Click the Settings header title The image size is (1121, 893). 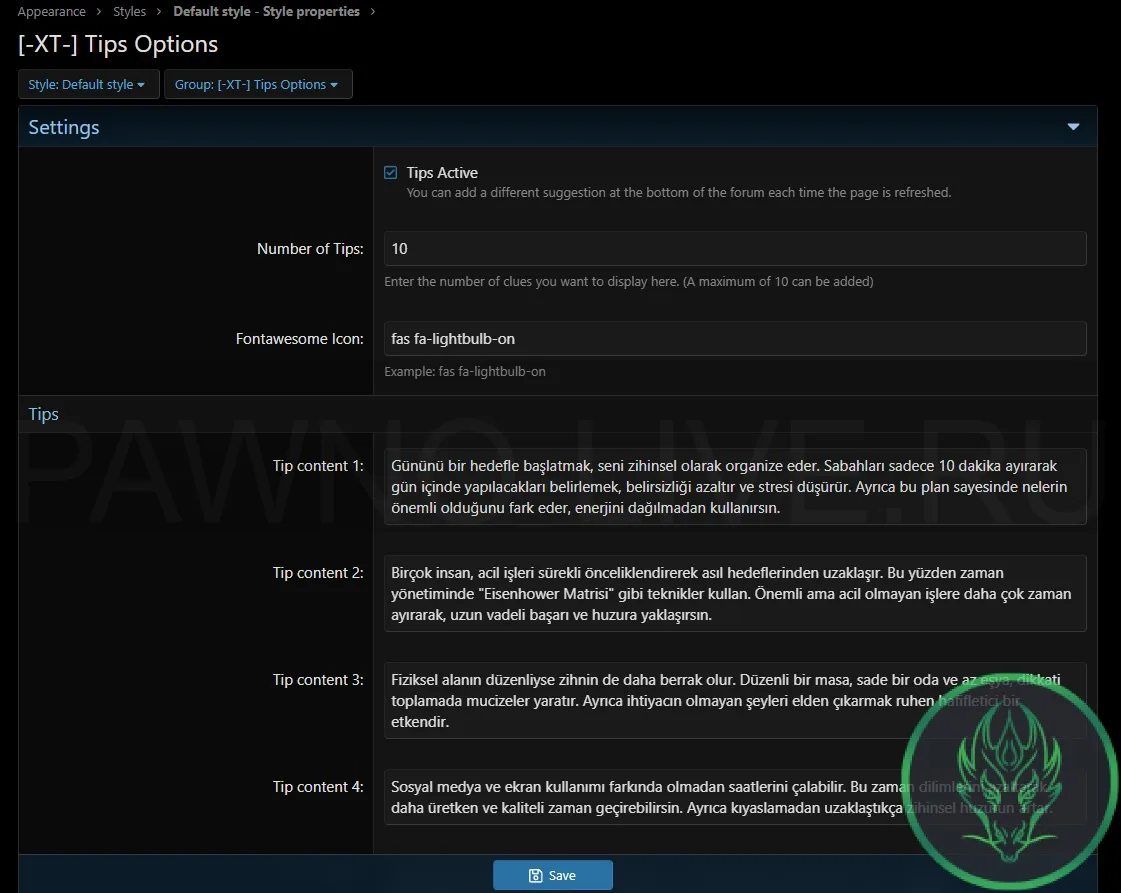[x=64, y=127]
